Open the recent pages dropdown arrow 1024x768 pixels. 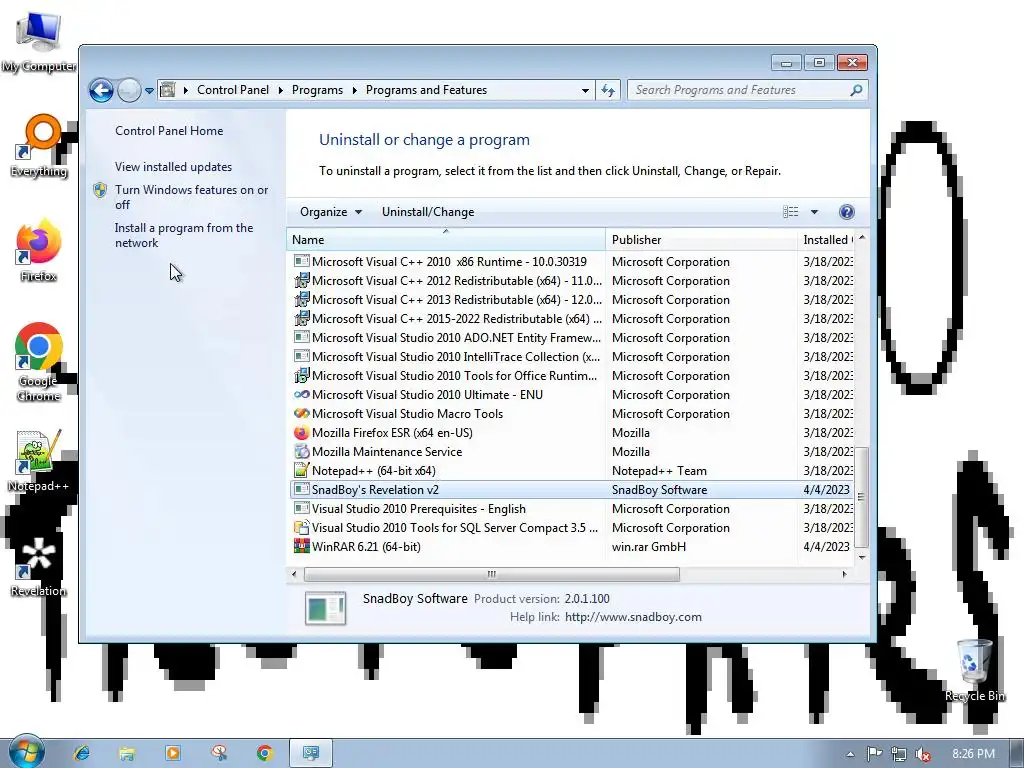pos(150,91)
